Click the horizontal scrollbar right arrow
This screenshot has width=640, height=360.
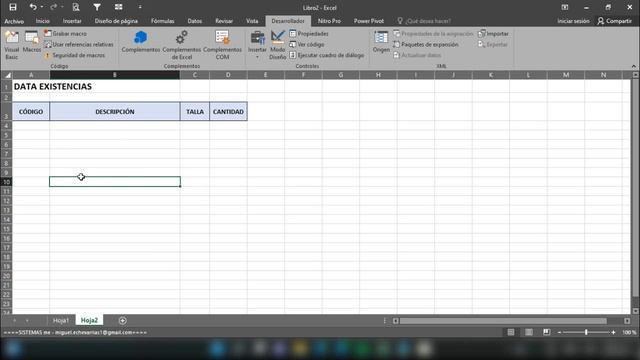(x=627, y=321)
